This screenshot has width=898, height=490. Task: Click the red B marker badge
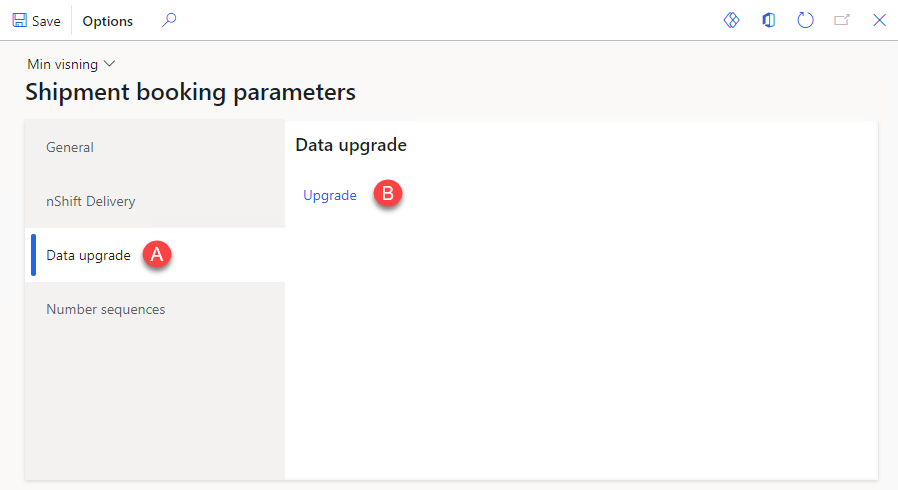click(388, 194)
